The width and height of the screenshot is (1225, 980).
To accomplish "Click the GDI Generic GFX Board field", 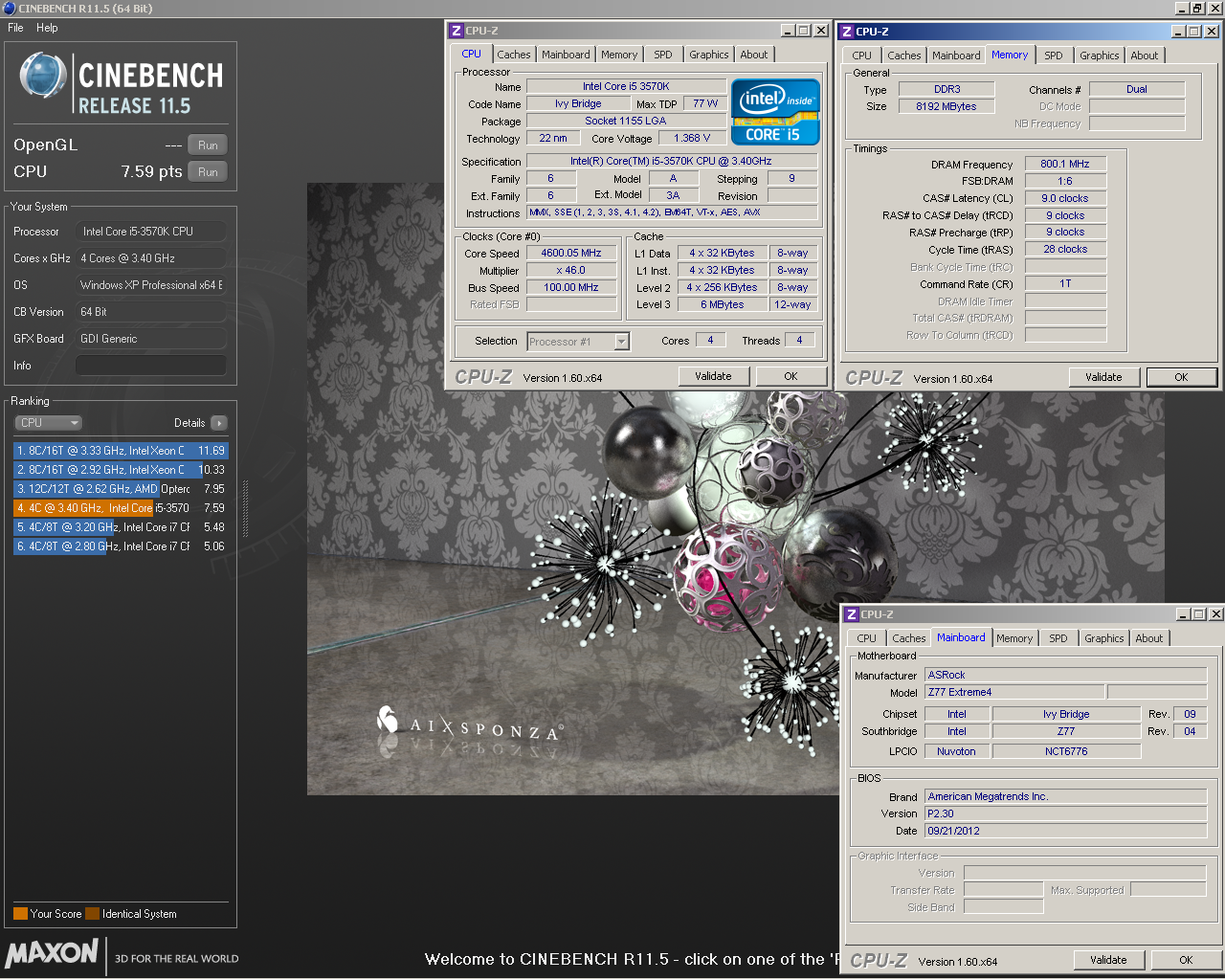I will 151,339.
